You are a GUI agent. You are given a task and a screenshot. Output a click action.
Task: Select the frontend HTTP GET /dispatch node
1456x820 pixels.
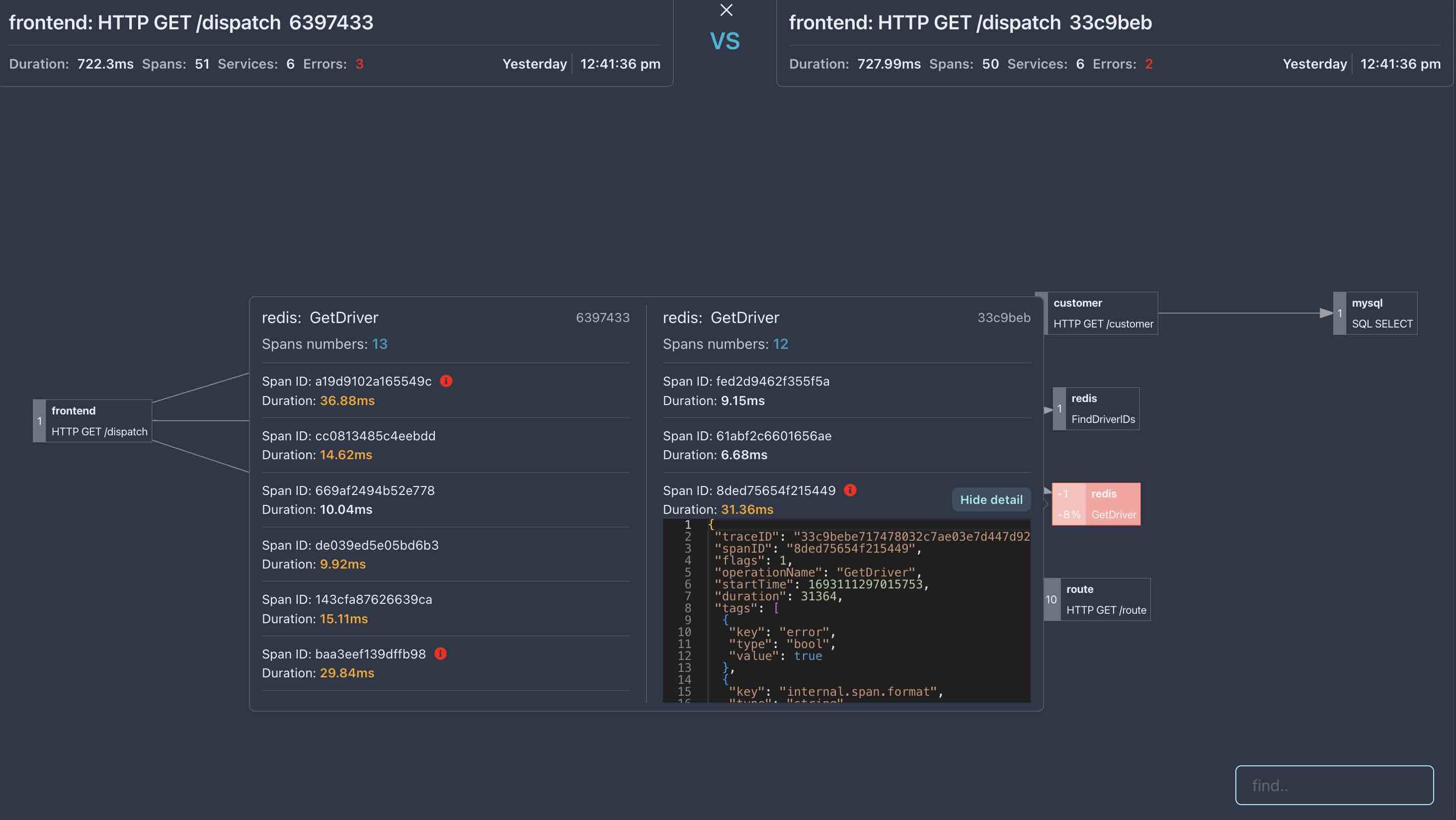tap(93, 421)
